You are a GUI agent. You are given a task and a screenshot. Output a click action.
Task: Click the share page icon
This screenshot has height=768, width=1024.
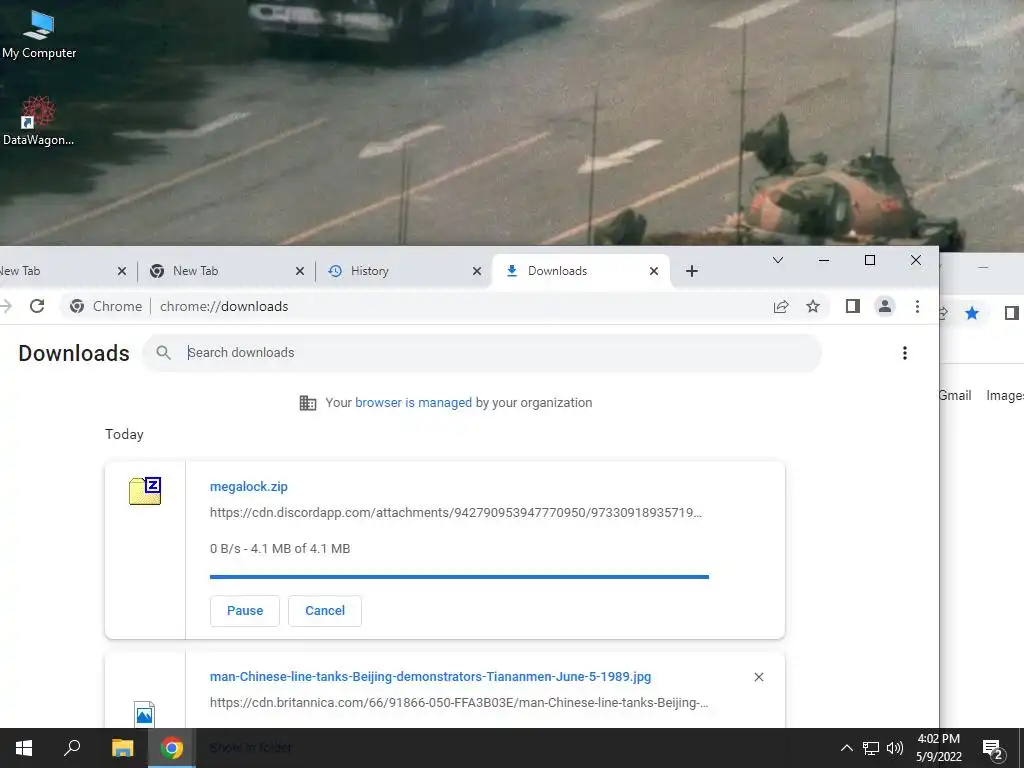point(781,306)
